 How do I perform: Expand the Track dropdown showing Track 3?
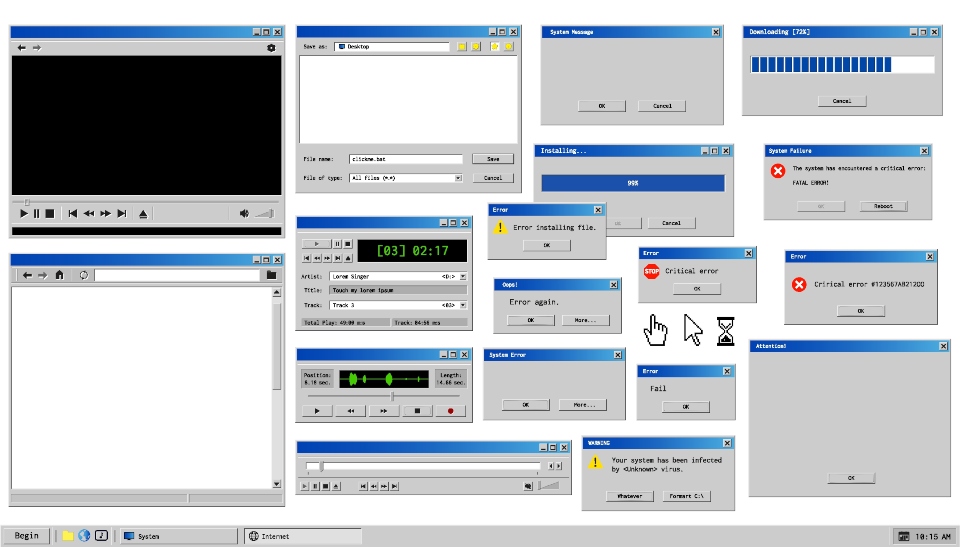click(463, 305)
